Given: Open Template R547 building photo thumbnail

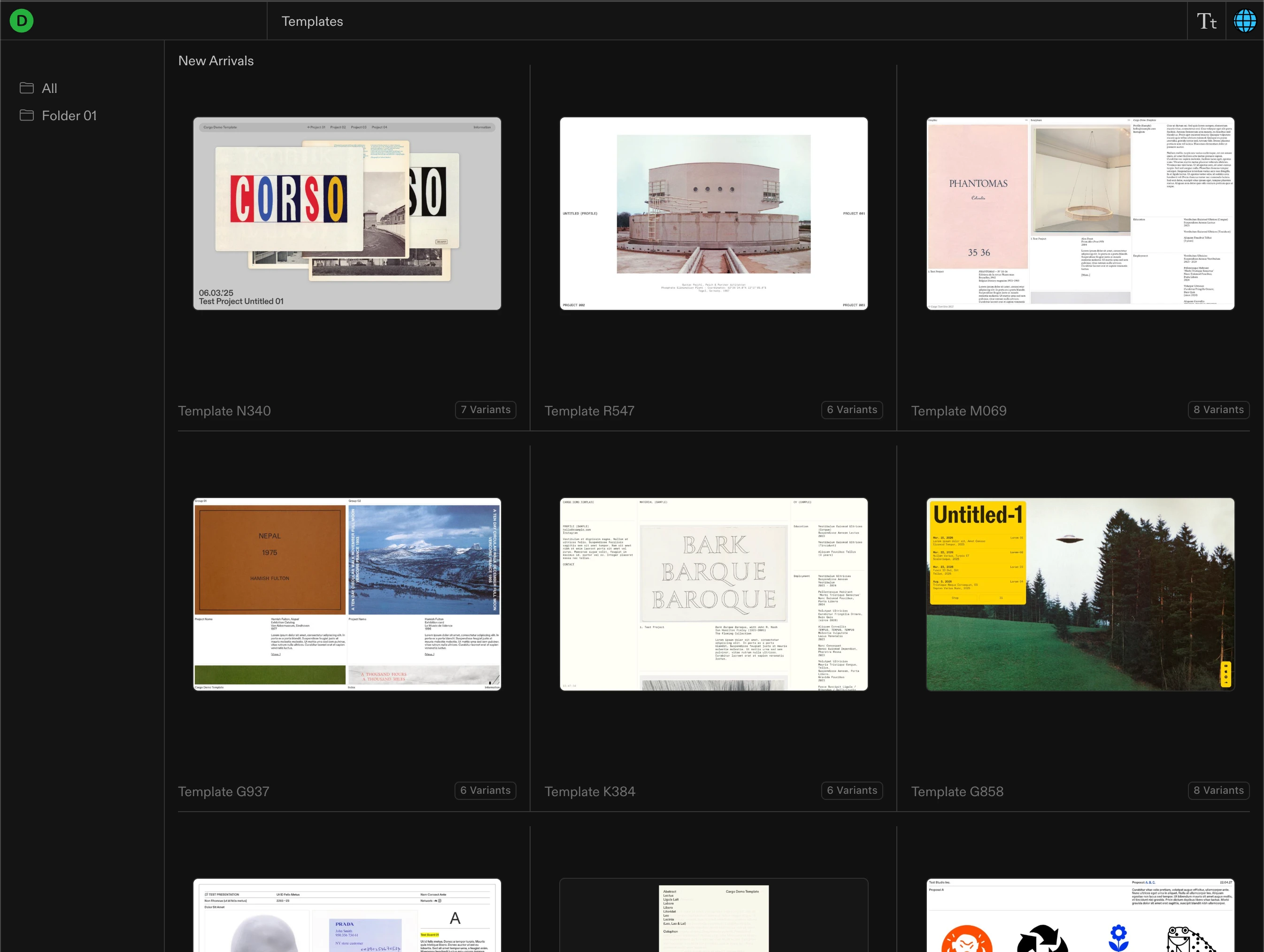Looking at the screenshot, I should 714,214.
